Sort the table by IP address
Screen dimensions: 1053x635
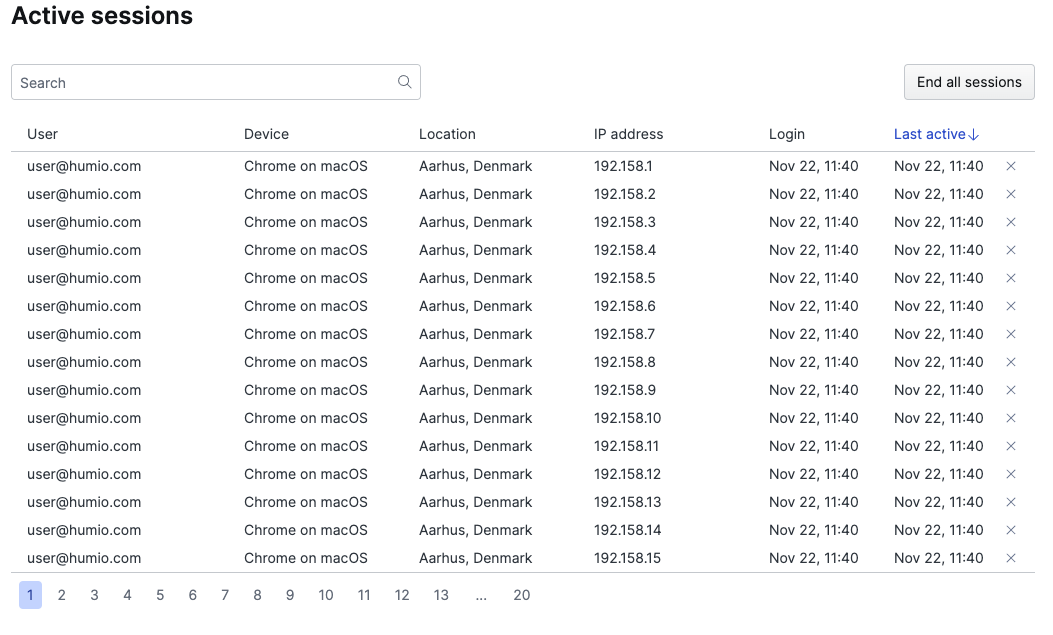628,133
